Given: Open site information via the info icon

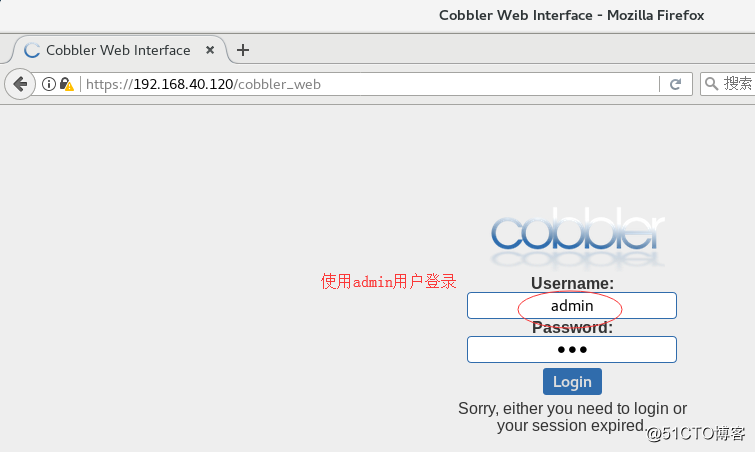Looking at the screenshot, I should (x=49, y=84).
